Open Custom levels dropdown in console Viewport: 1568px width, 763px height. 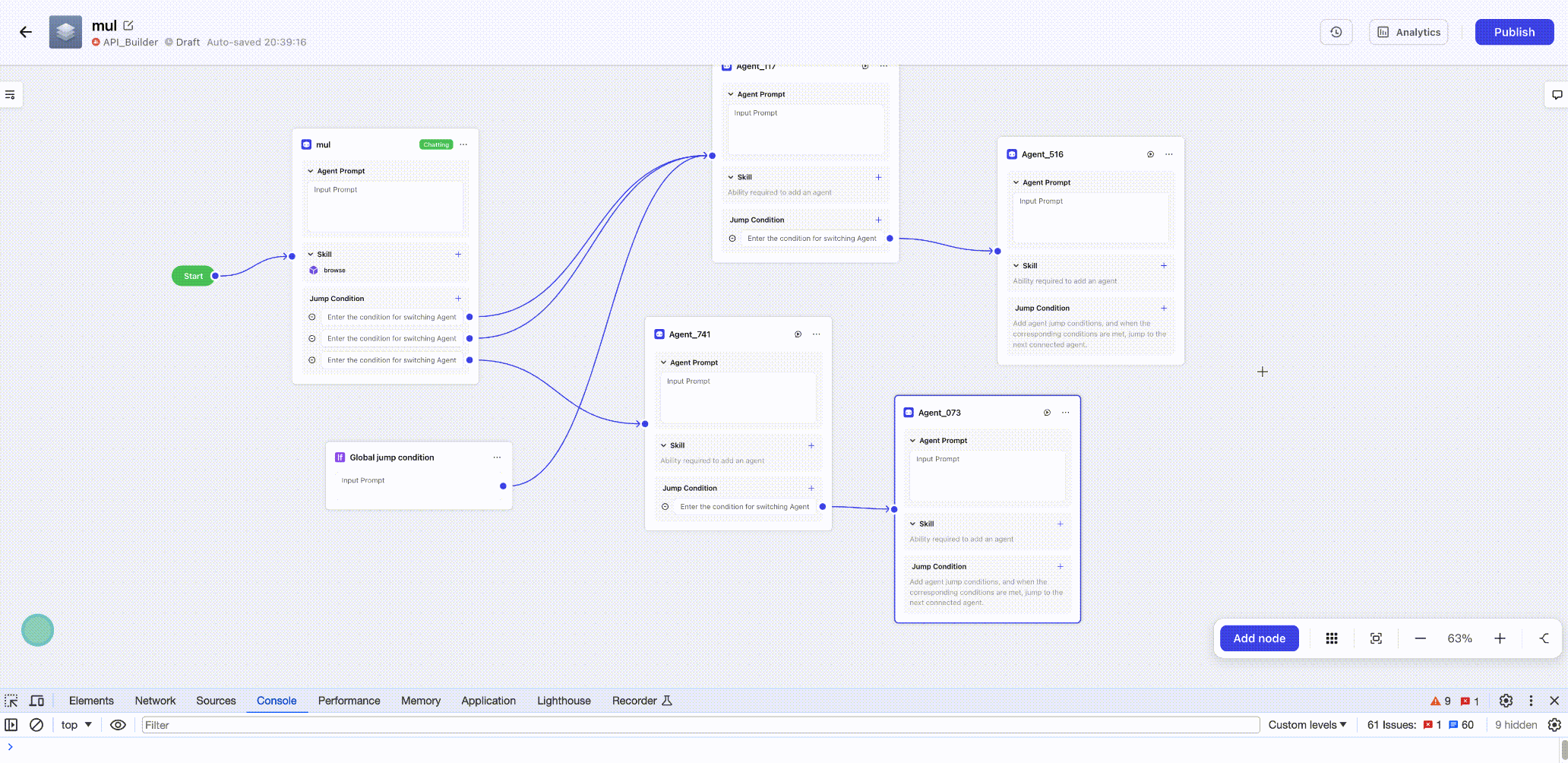pos(1307,725)
